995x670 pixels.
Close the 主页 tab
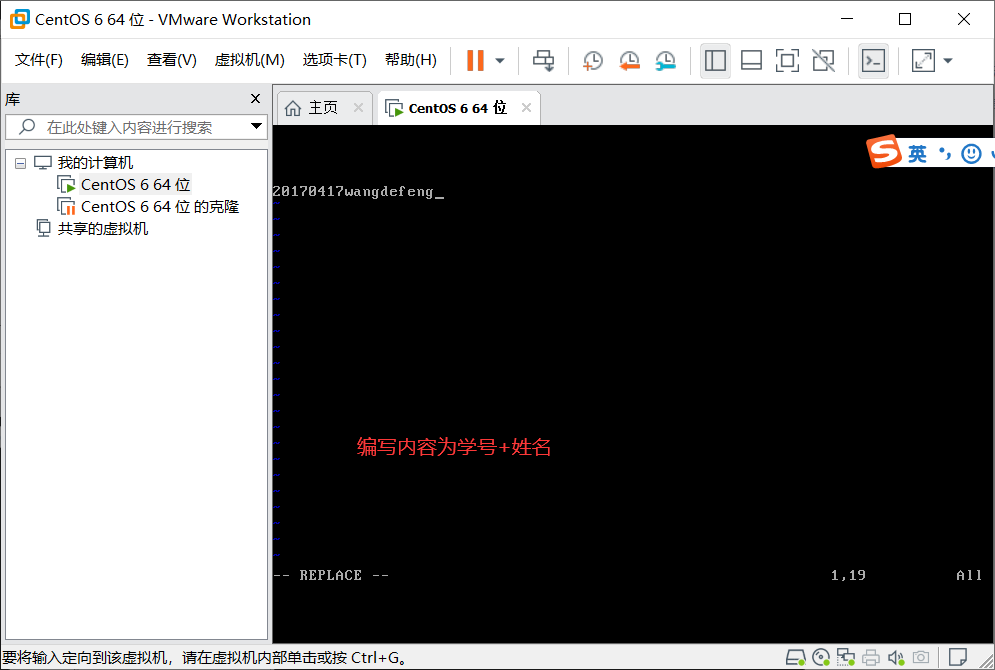(x=359, y=107)
